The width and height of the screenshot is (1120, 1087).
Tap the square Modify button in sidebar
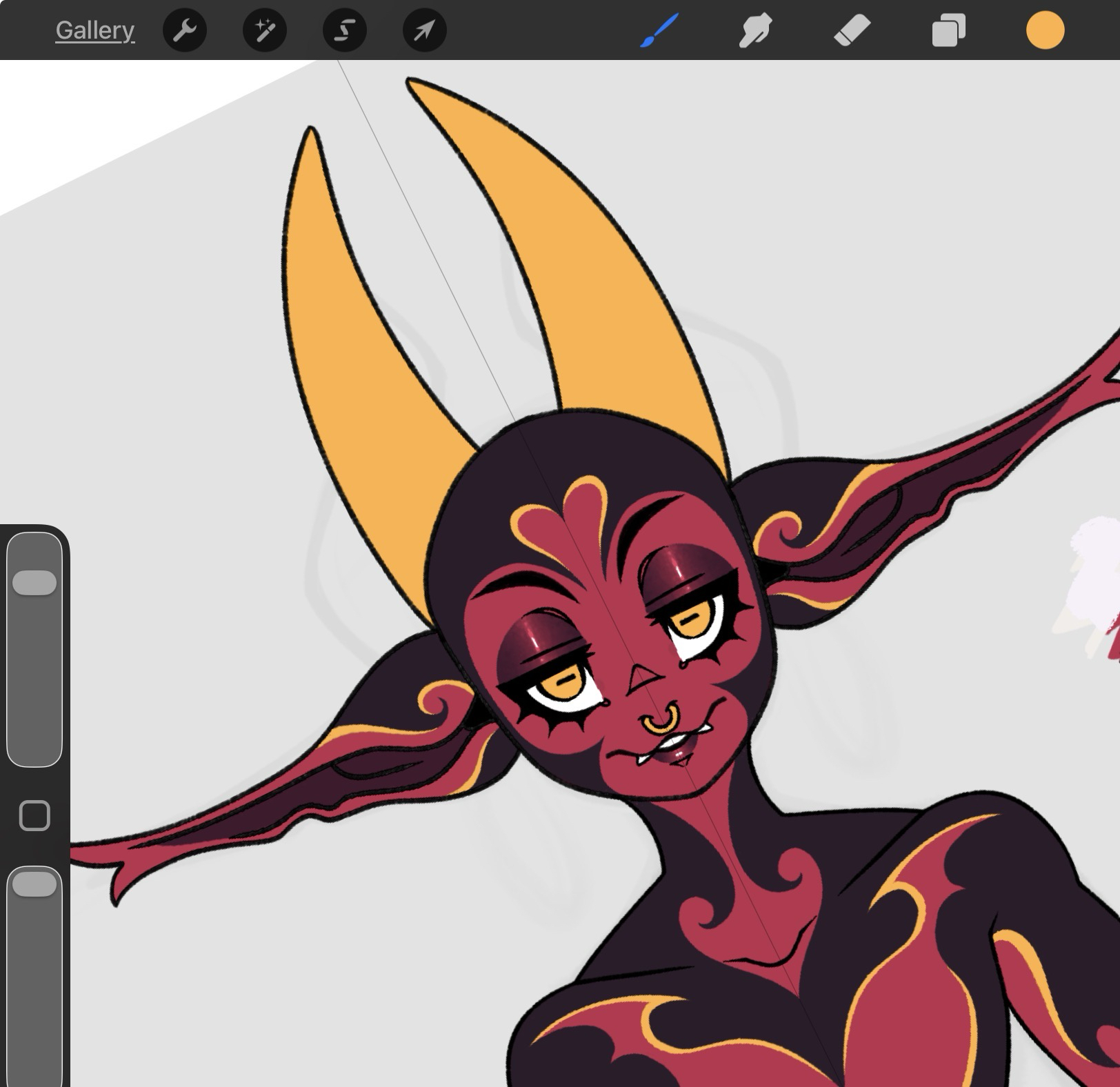[x=34, y=816]
